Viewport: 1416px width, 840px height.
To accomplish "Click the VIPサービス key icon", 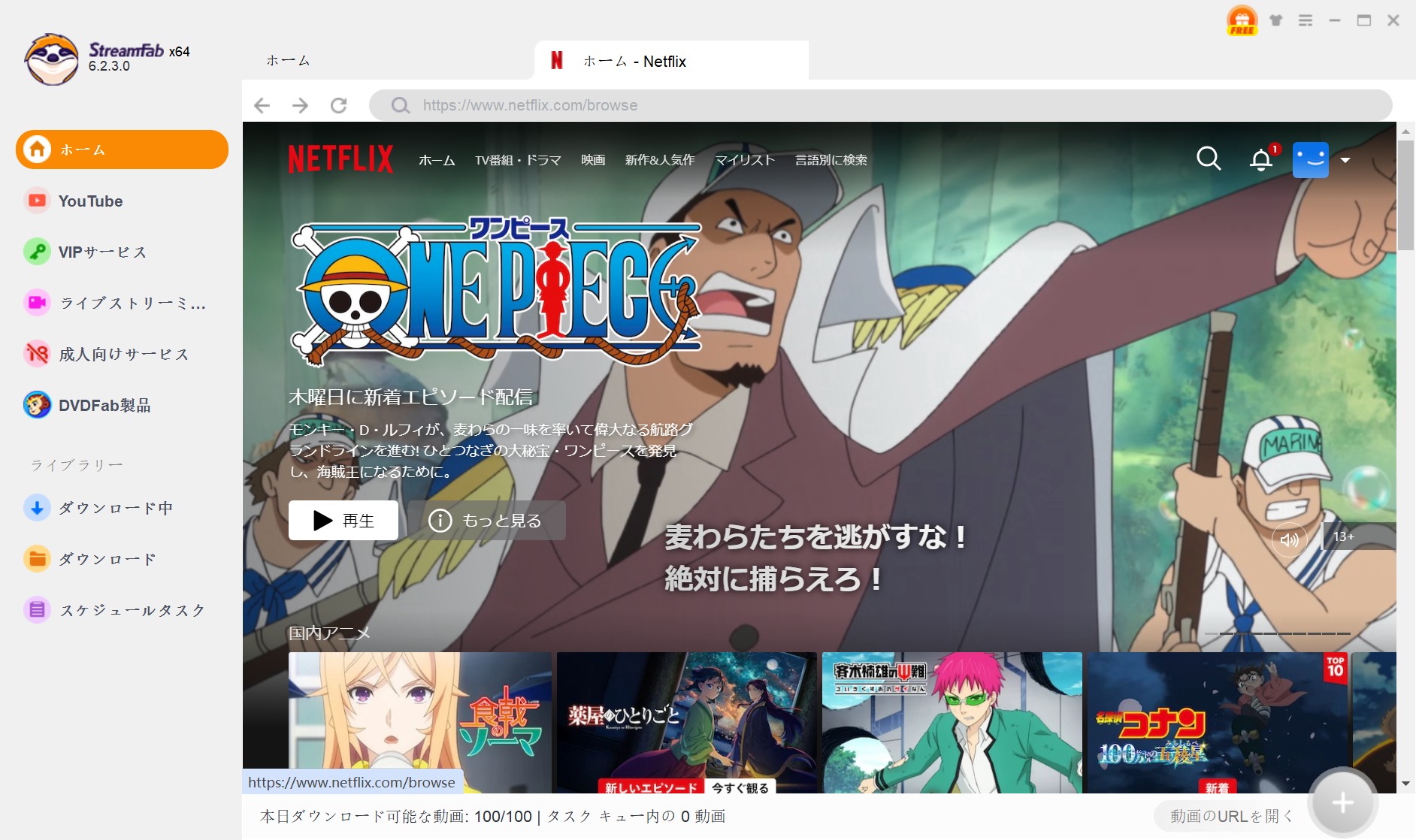I will pos(36,252).
